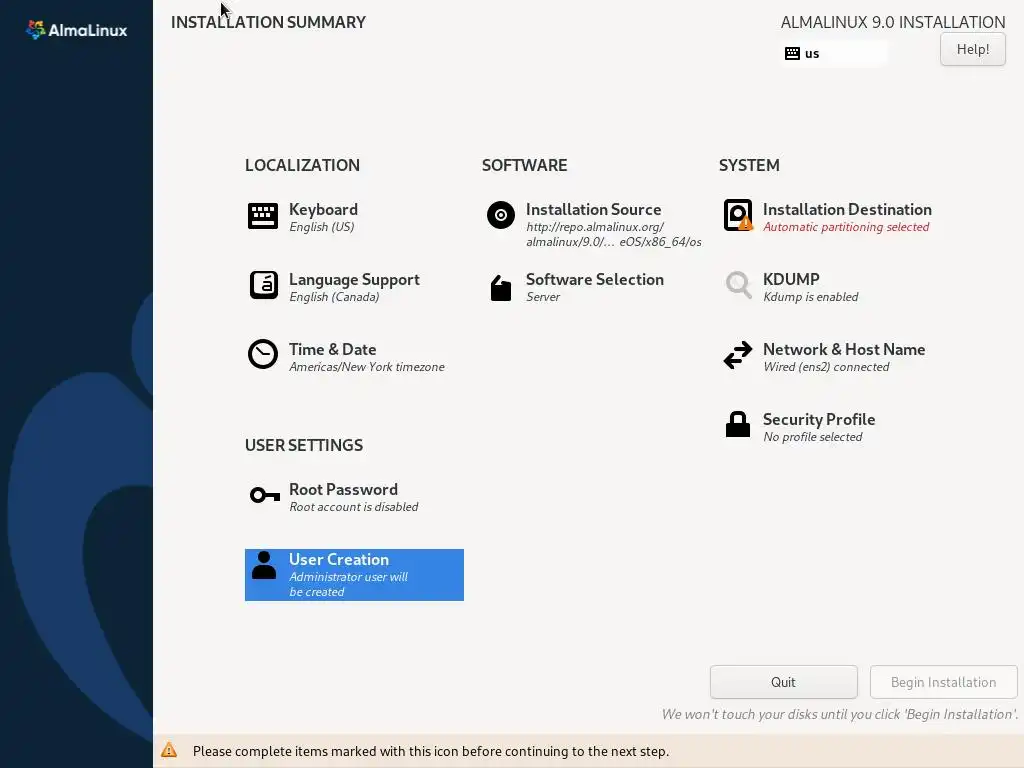Screen dimensions: 1024x768
Task: Click the Network & Host Name arrows icon
Action: (738, 355)
